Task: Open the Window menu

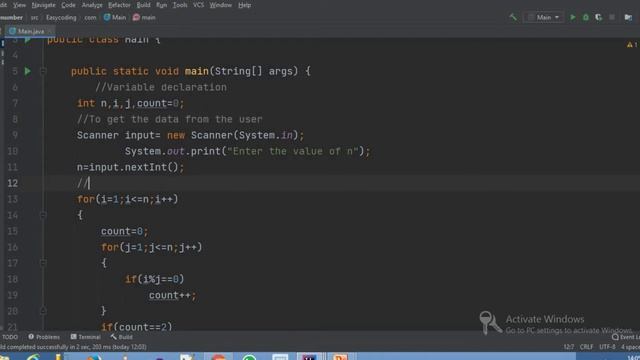Action: click(220, 5)
